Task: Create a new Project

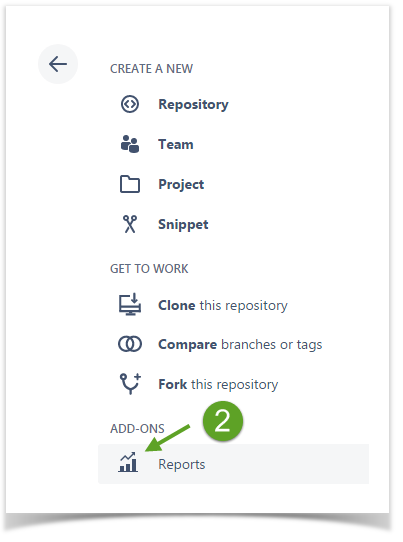Action: pos(181,185)
